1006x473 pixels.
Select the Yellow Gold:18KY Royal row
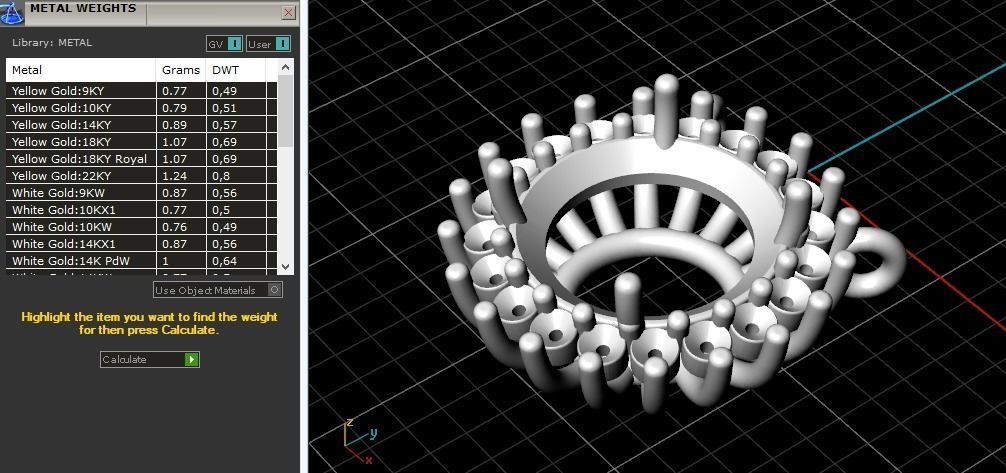click(x=142, y=159)
